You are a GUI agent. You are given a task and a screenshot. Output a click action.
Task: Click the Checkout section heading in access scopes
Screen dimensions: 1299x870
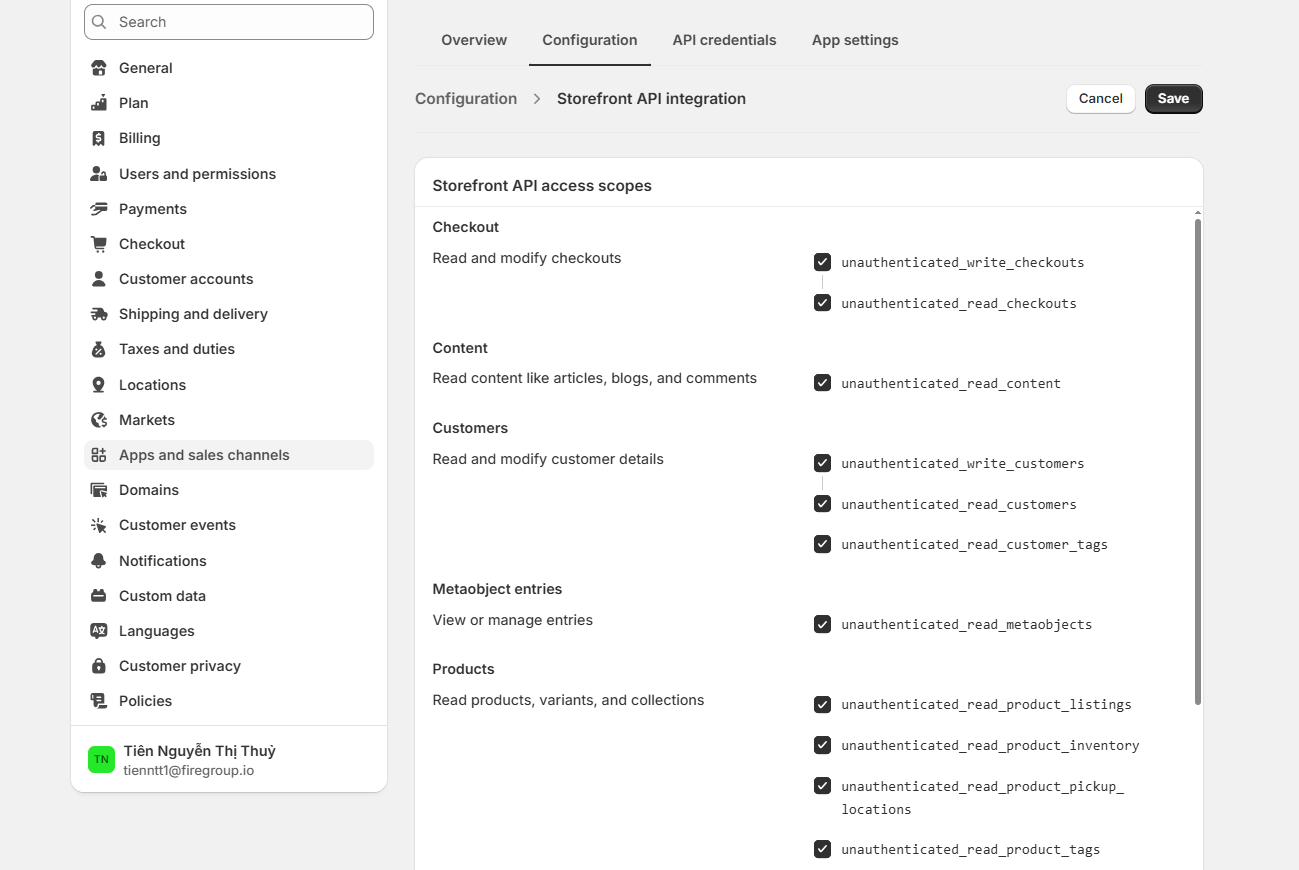pos(466,227)
